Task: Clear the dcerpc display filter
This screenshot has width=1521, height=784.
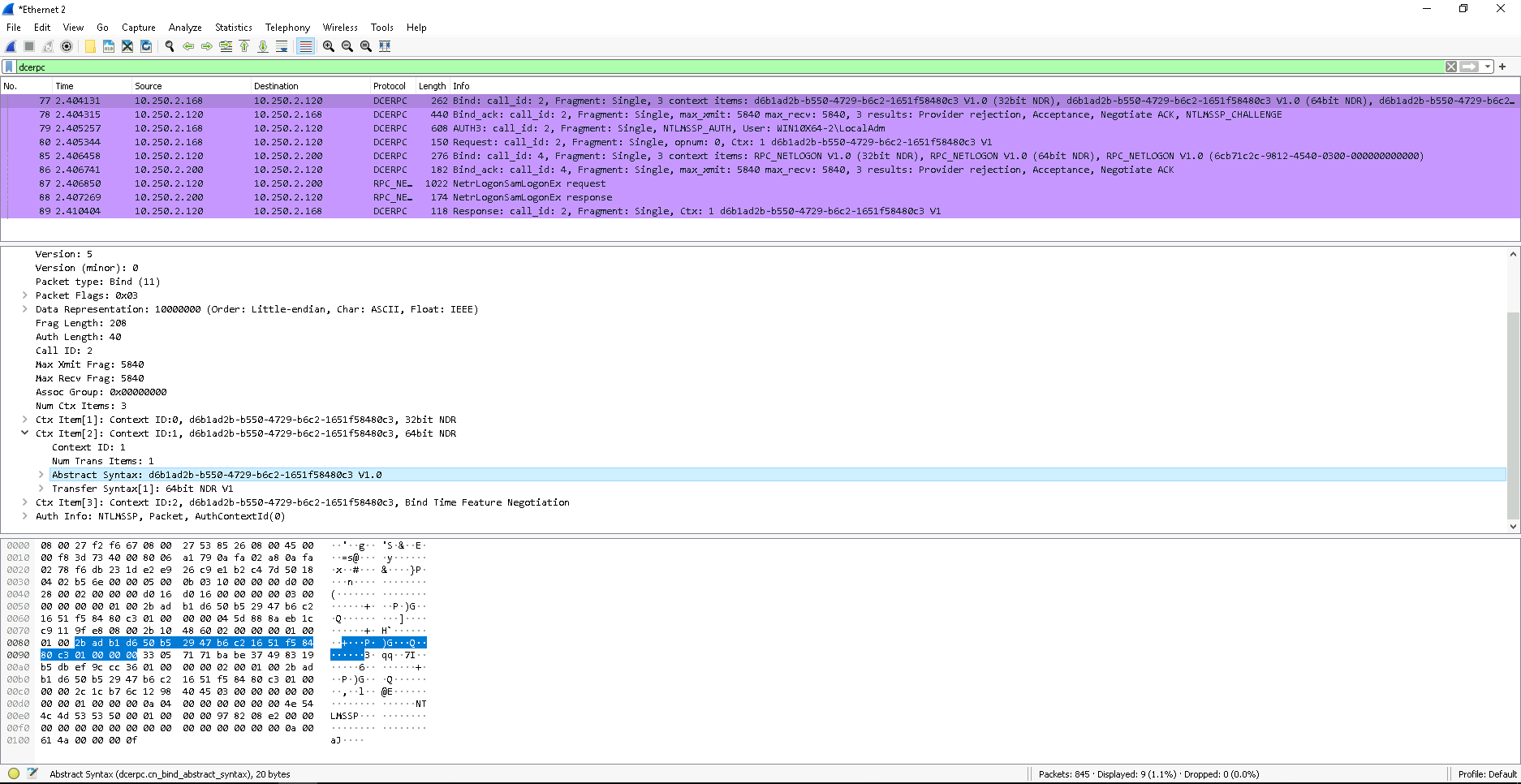Action: pyautogui.click(x=1451, y=66)
